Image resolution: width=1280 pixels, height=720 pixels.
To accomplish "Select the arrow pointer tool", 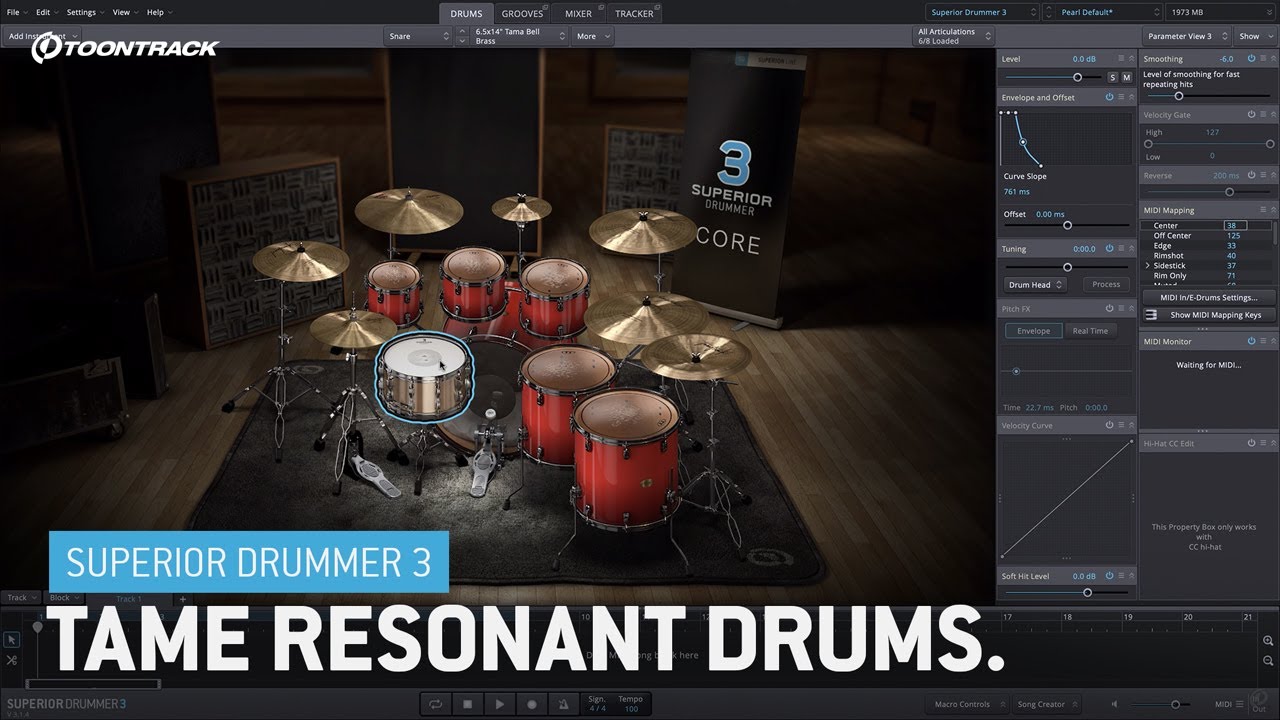I will [12, 640].
